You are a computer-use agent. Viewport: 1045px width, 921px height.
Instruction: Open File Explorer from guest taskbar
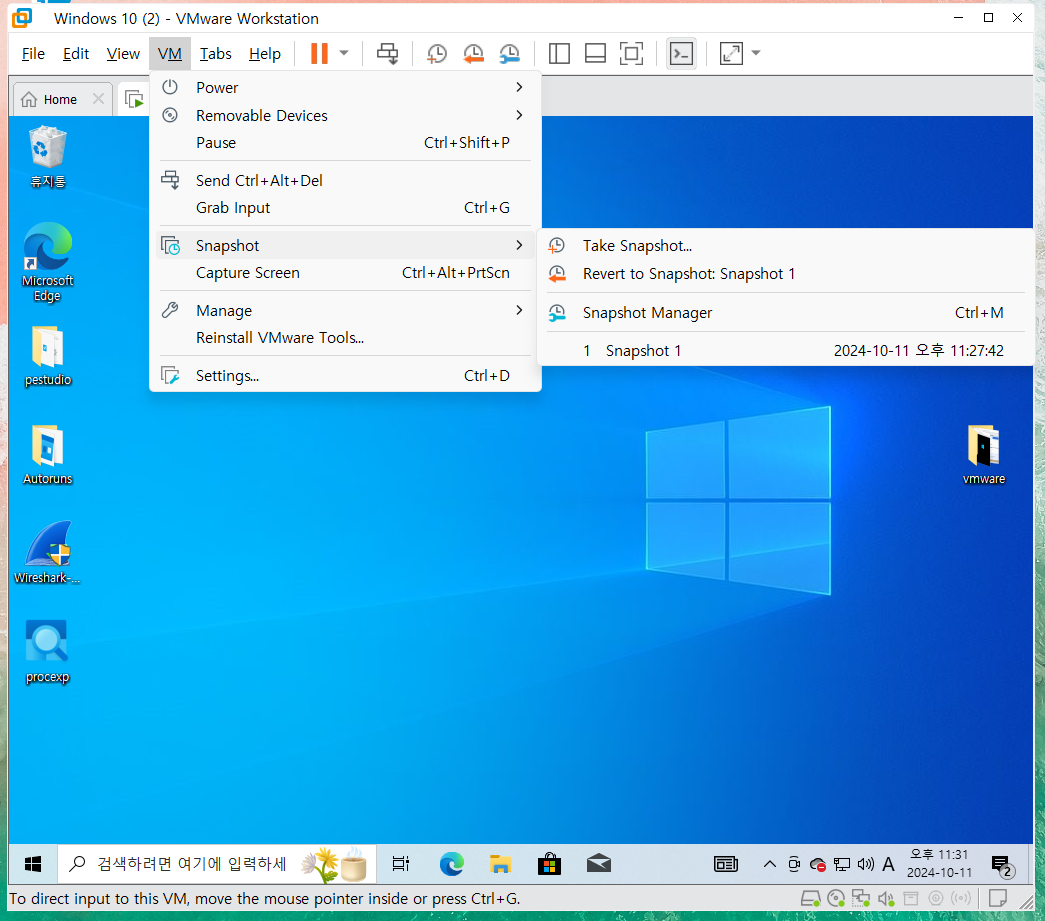[500, 864]
